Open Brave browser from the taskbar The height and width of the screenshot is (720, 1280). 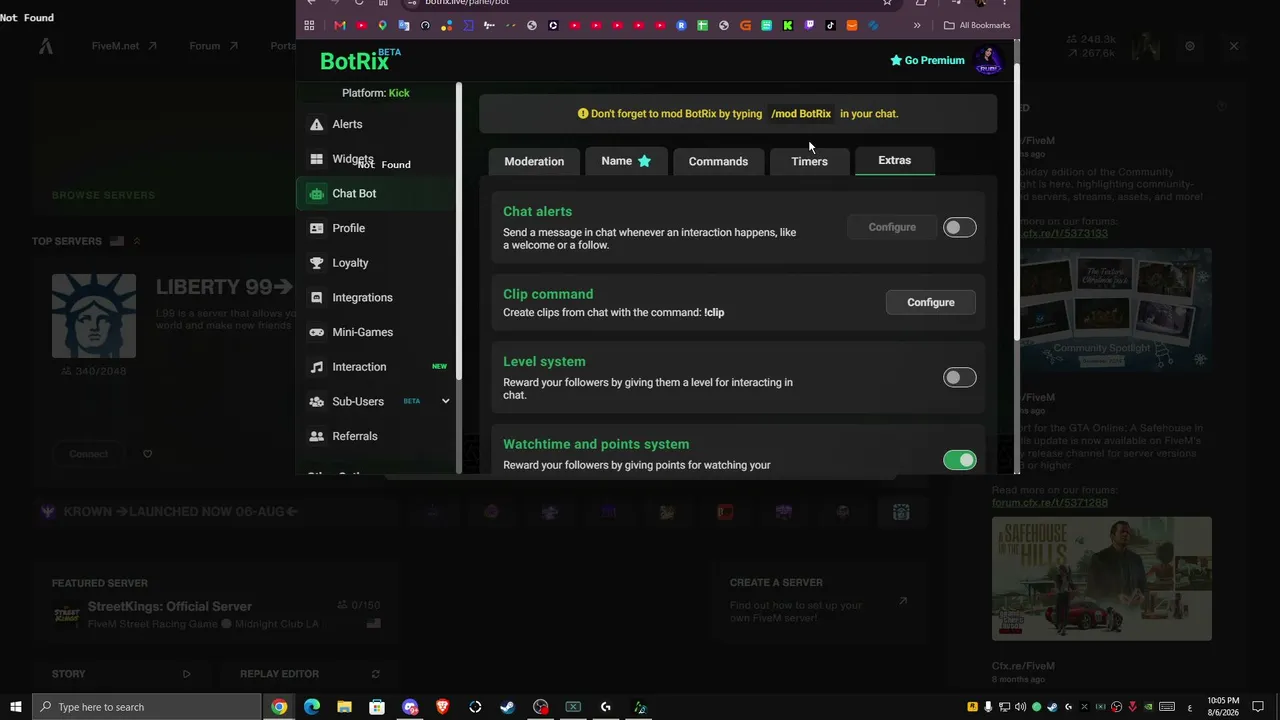(x=443, y=707)
